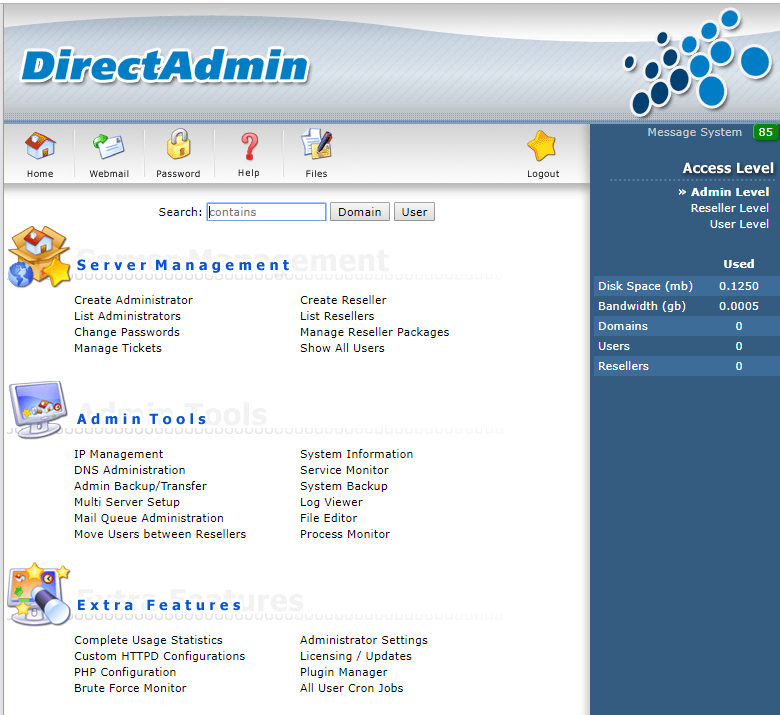The width and height of the screenshot is (780, 715).
Task: Open List Administrators
Action: pos(127,316)
